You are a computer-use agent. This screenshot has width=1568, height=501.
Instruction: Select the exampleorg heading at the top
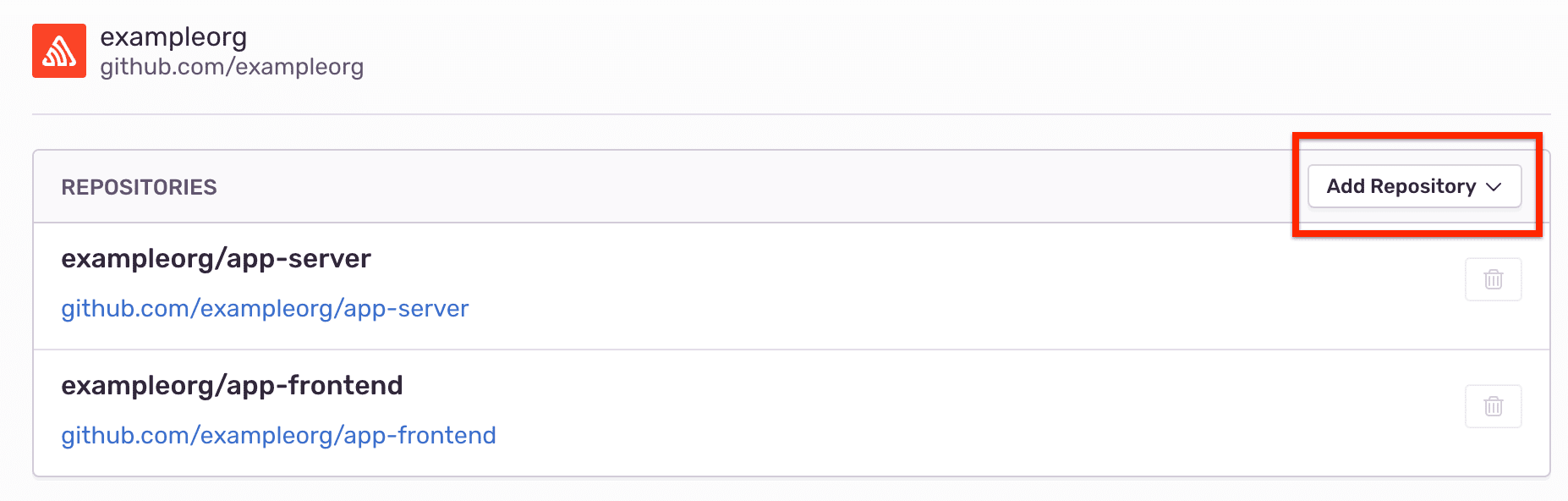pyautogui.click(x=174, y=37)
